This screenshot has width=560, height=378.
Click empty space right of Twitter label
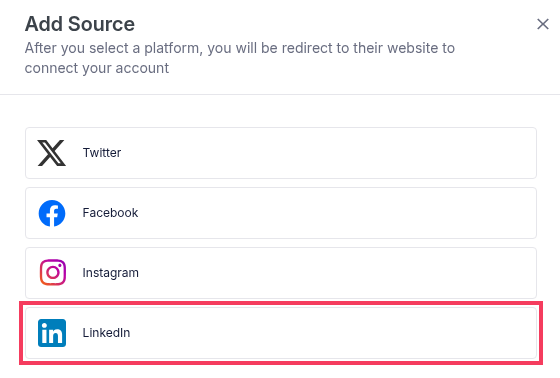click(321, 153)
